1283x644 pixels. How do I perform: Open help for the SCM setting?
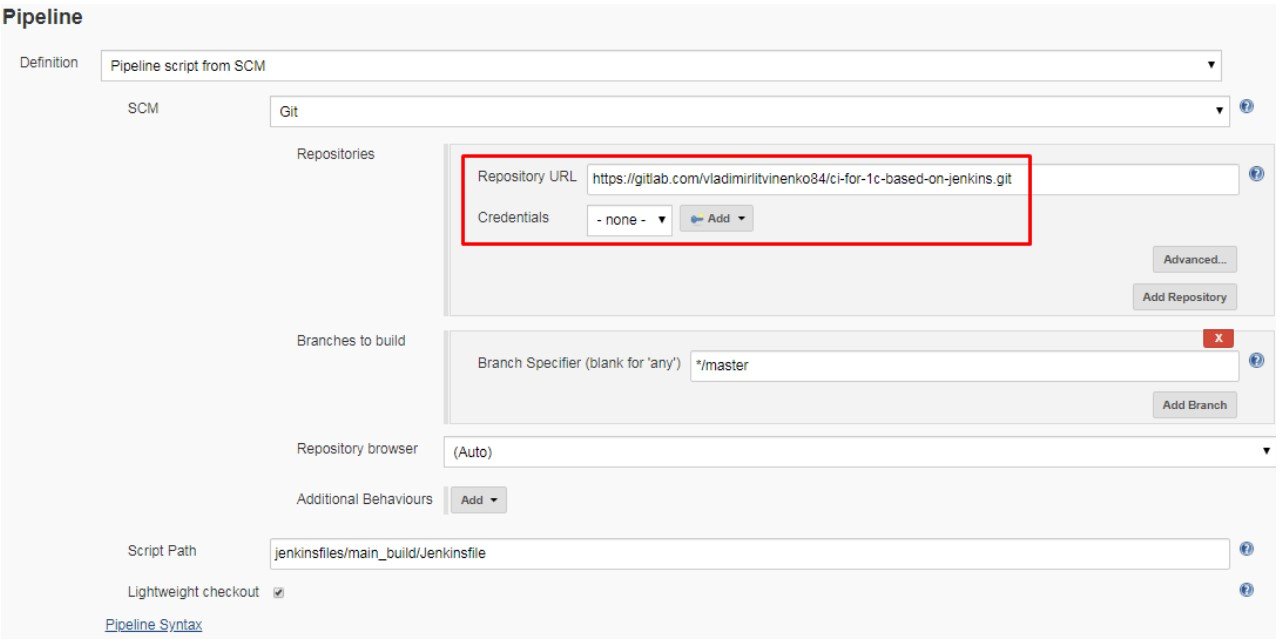click(x=1246, y=106)
